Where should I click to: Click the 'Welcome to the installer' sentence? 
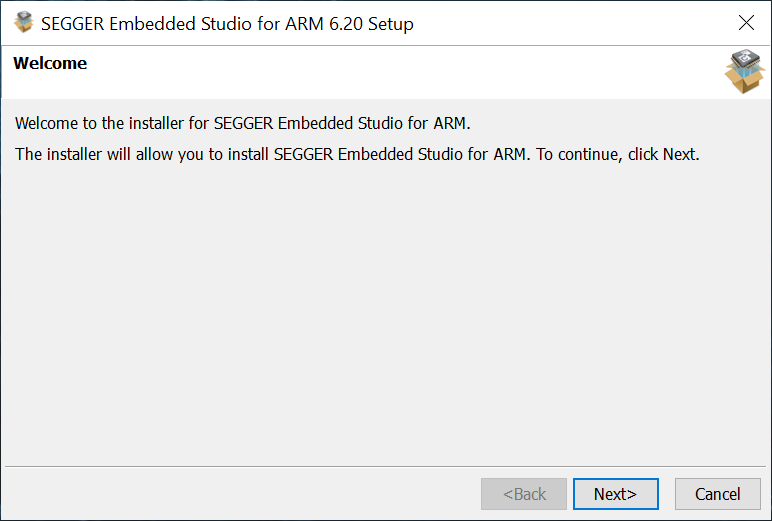242,124
